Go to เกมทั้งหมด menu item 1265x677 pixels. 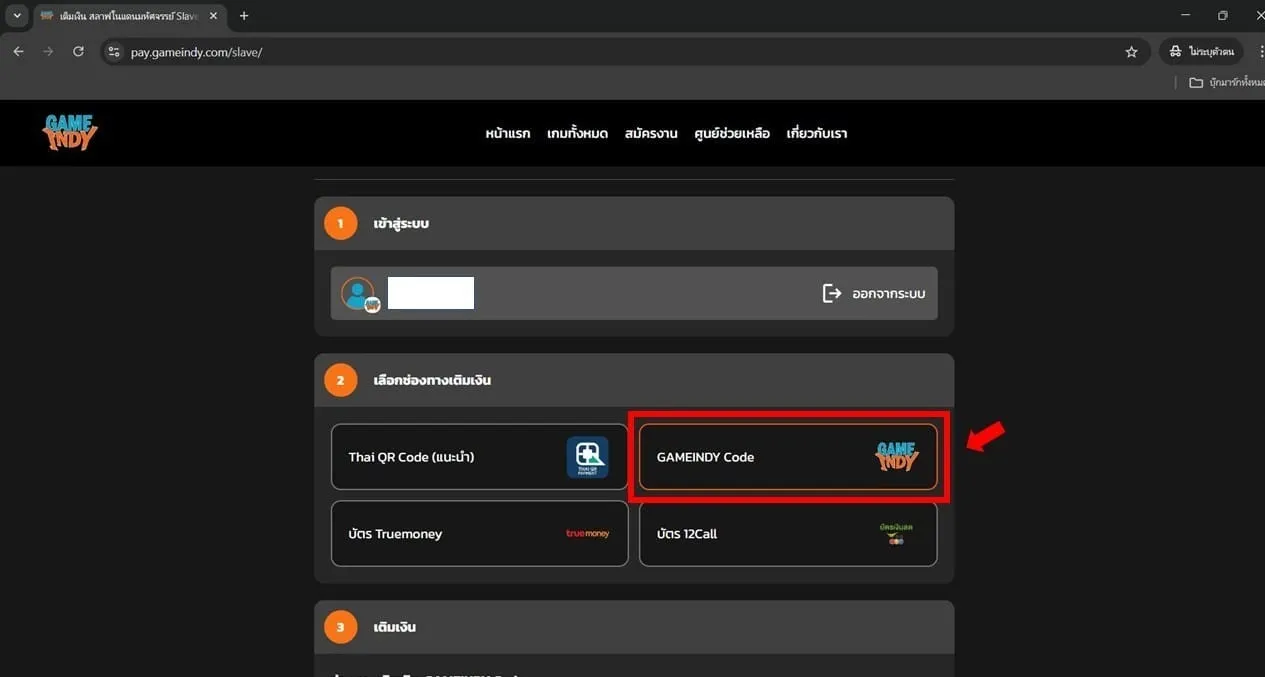577,134
